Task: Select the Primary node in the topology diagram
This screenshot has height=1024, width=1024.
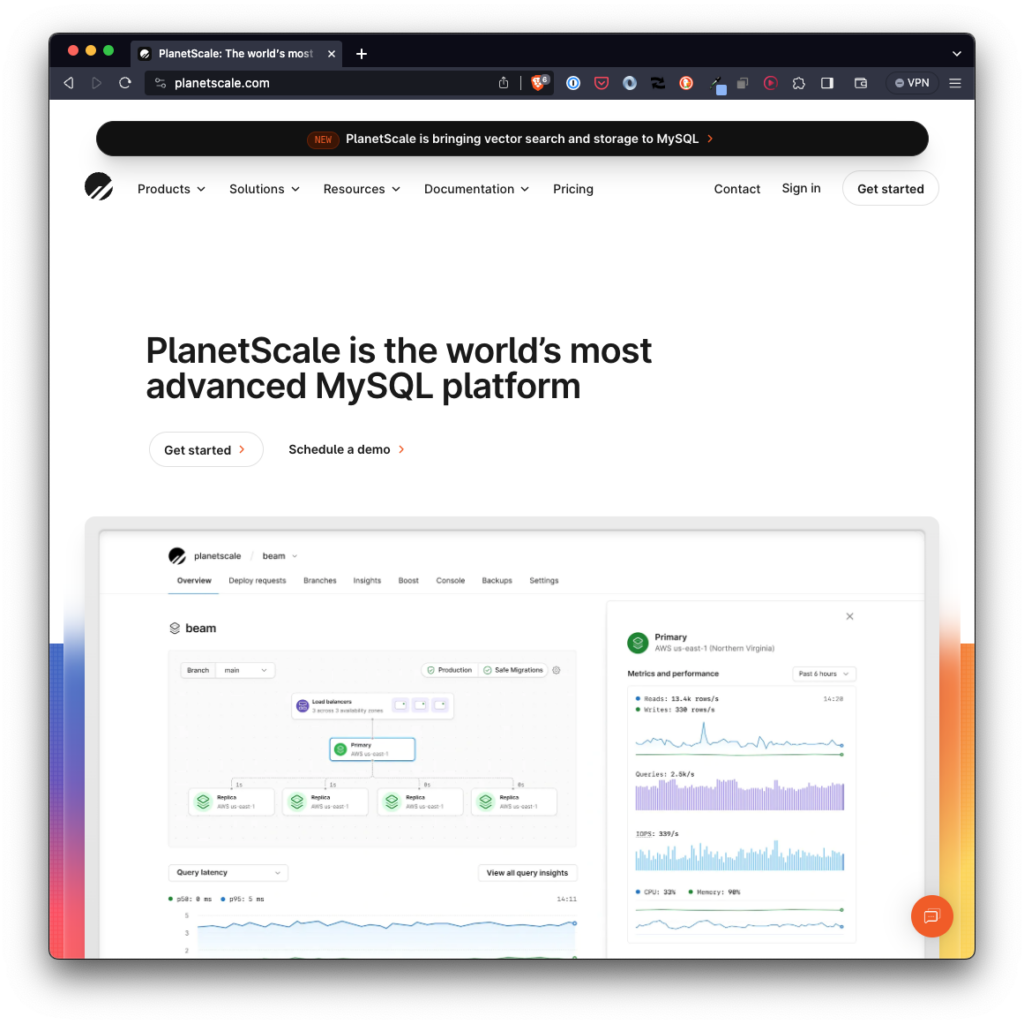Action: (x=372, y=749)
